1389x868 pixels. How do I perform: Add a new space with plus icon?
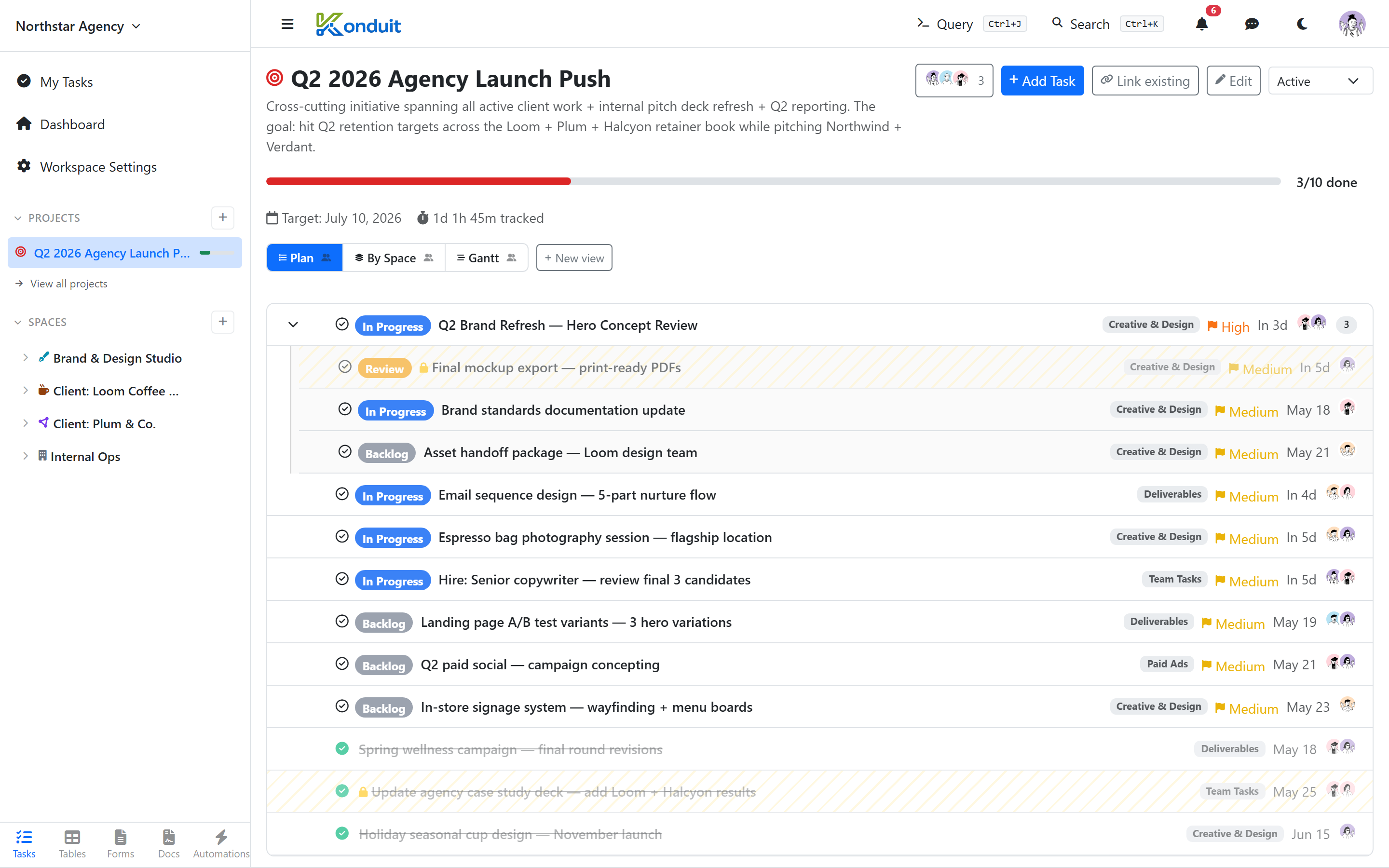pos(223,322)
